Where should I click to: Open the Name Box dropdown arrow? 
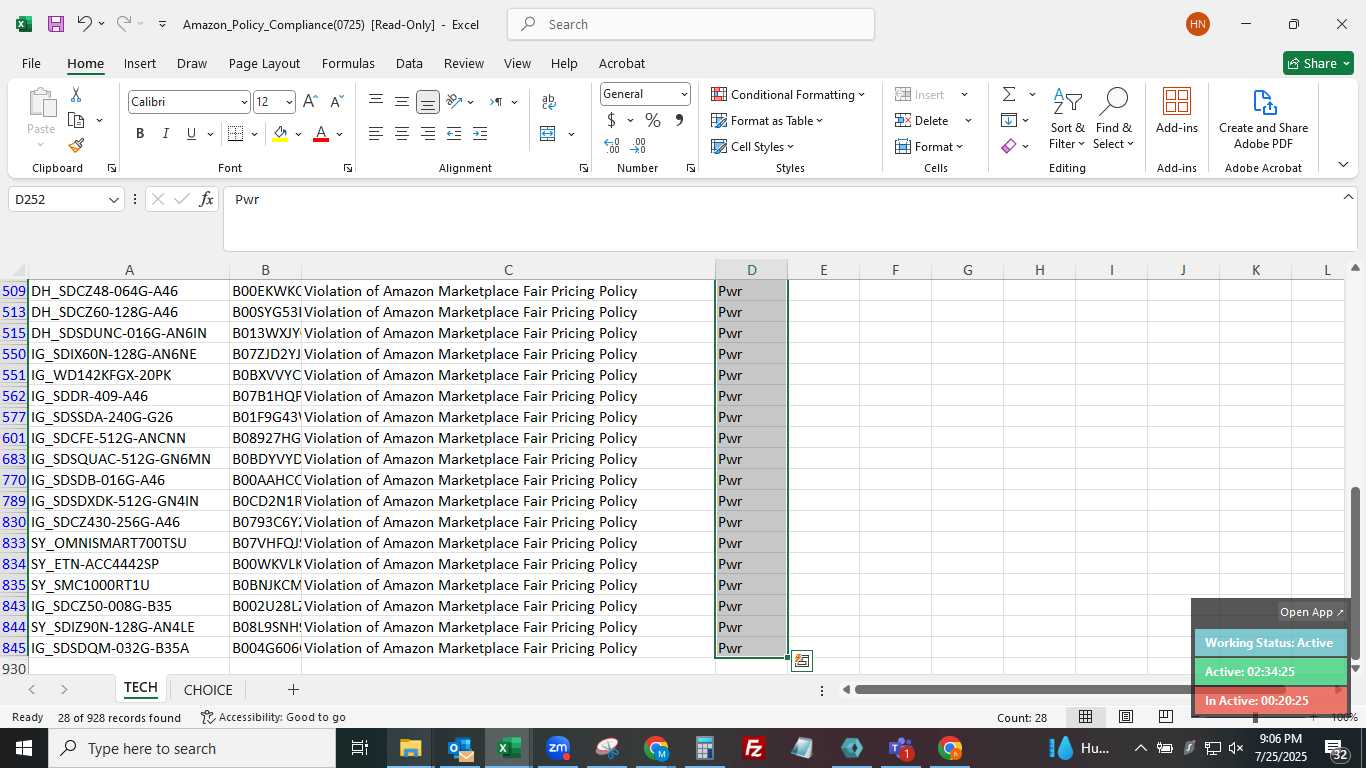click(114, 200)
